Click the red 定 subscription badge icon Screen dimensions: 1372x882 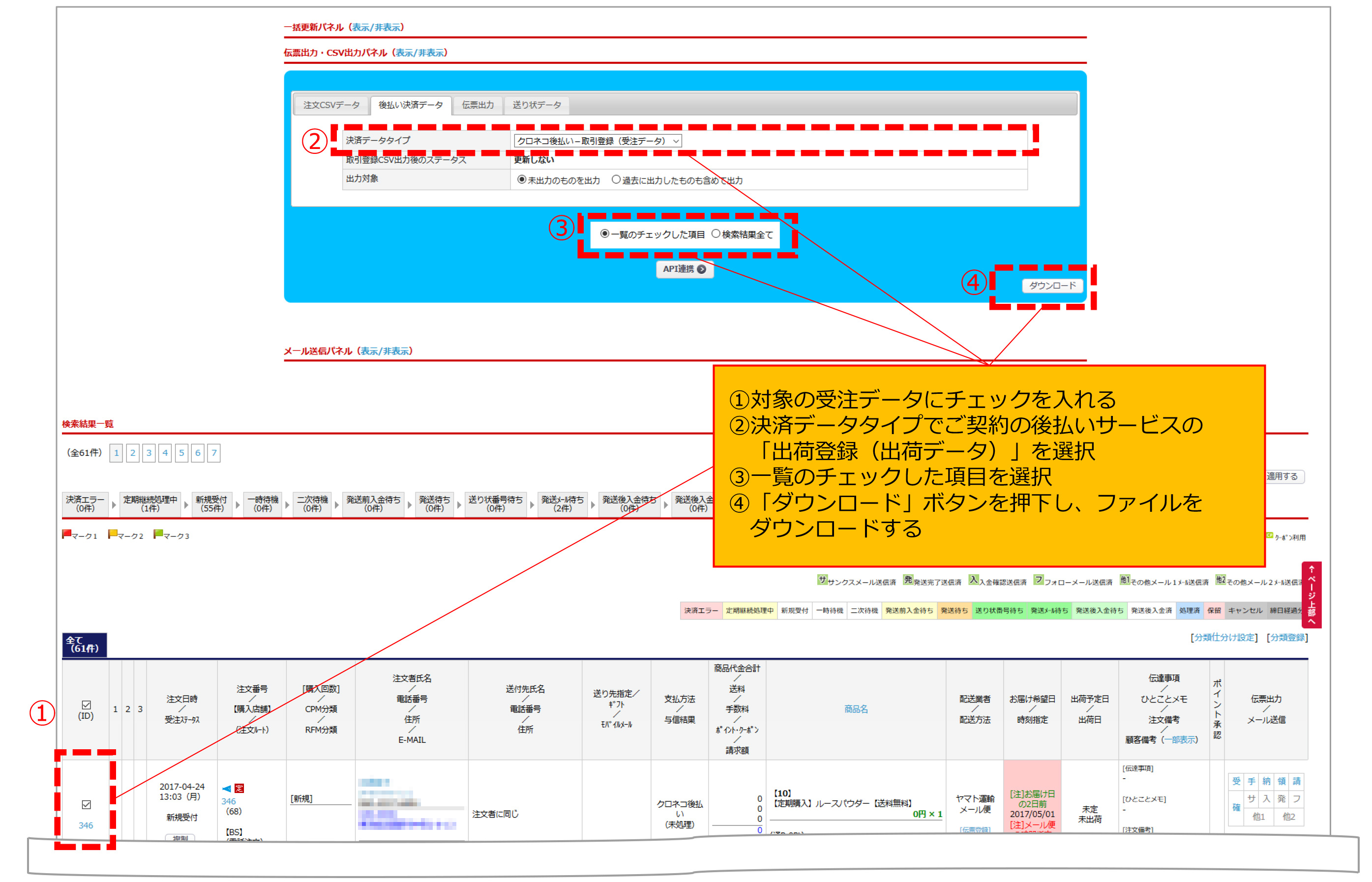[239, 789]
